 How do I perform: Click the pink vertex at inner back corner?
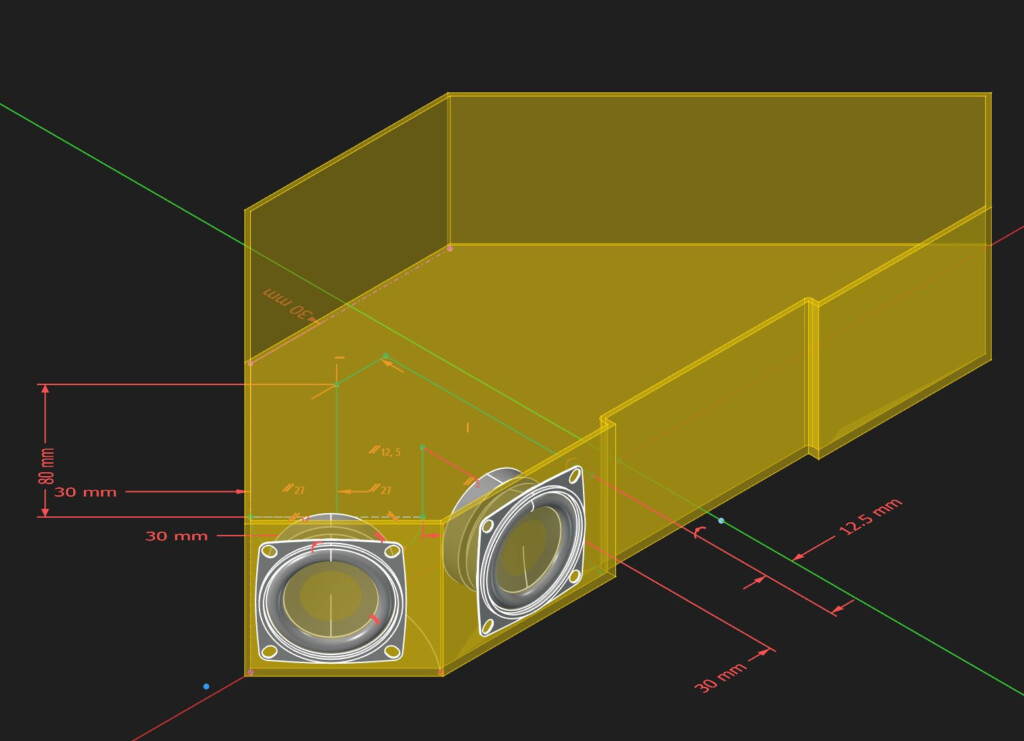coord(449,248)
